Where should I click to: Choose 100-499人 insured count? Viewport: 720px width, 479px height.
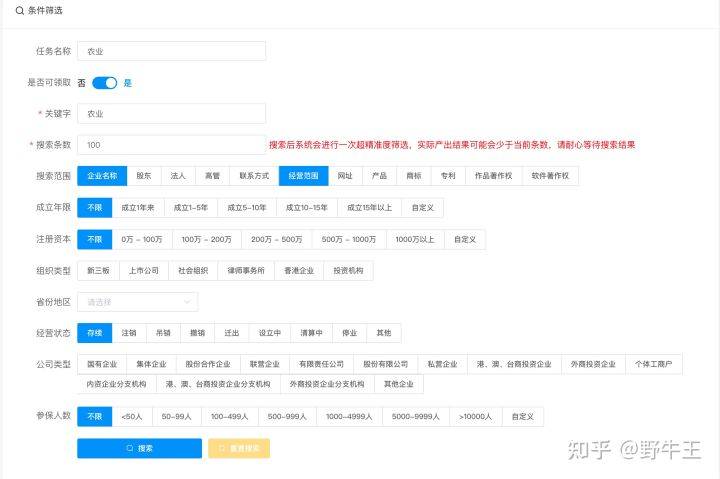pyautogui.click(x=230, y=417)
